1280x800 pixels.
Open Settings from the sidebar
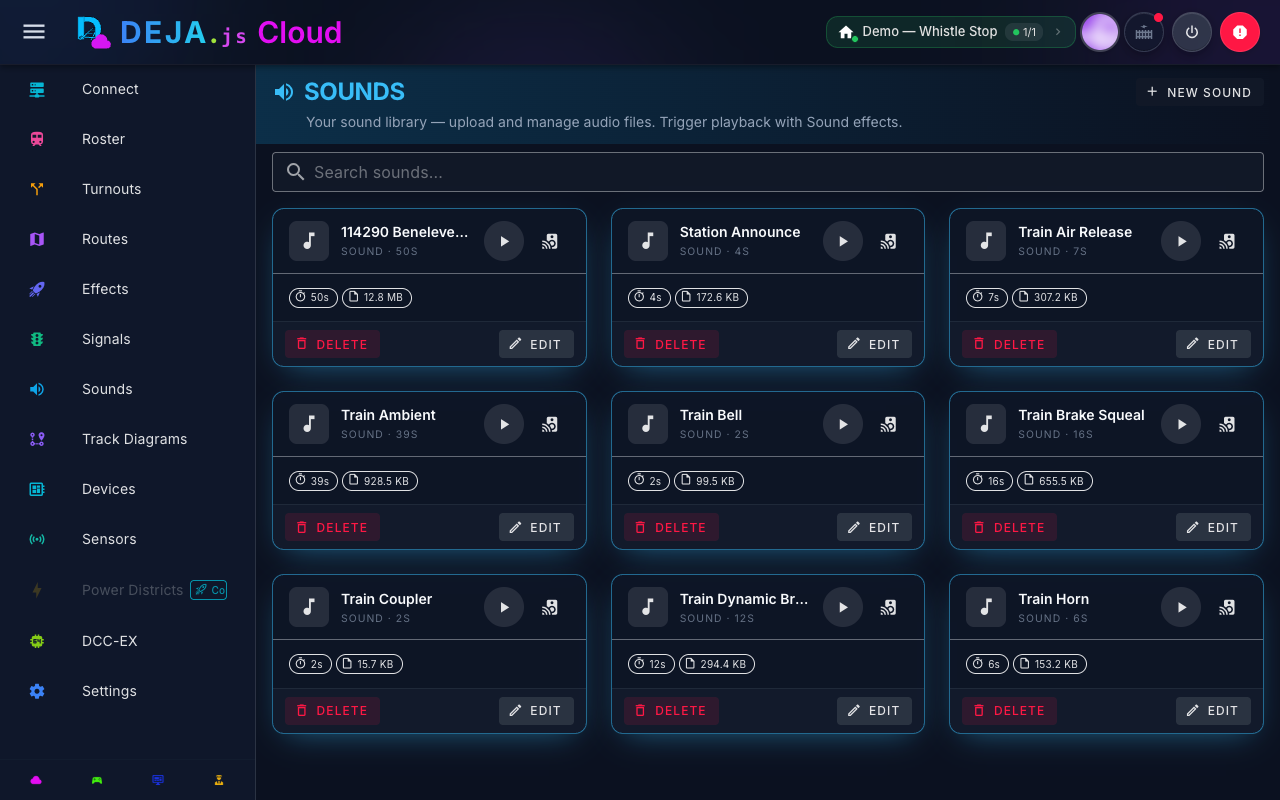(128, 691)
